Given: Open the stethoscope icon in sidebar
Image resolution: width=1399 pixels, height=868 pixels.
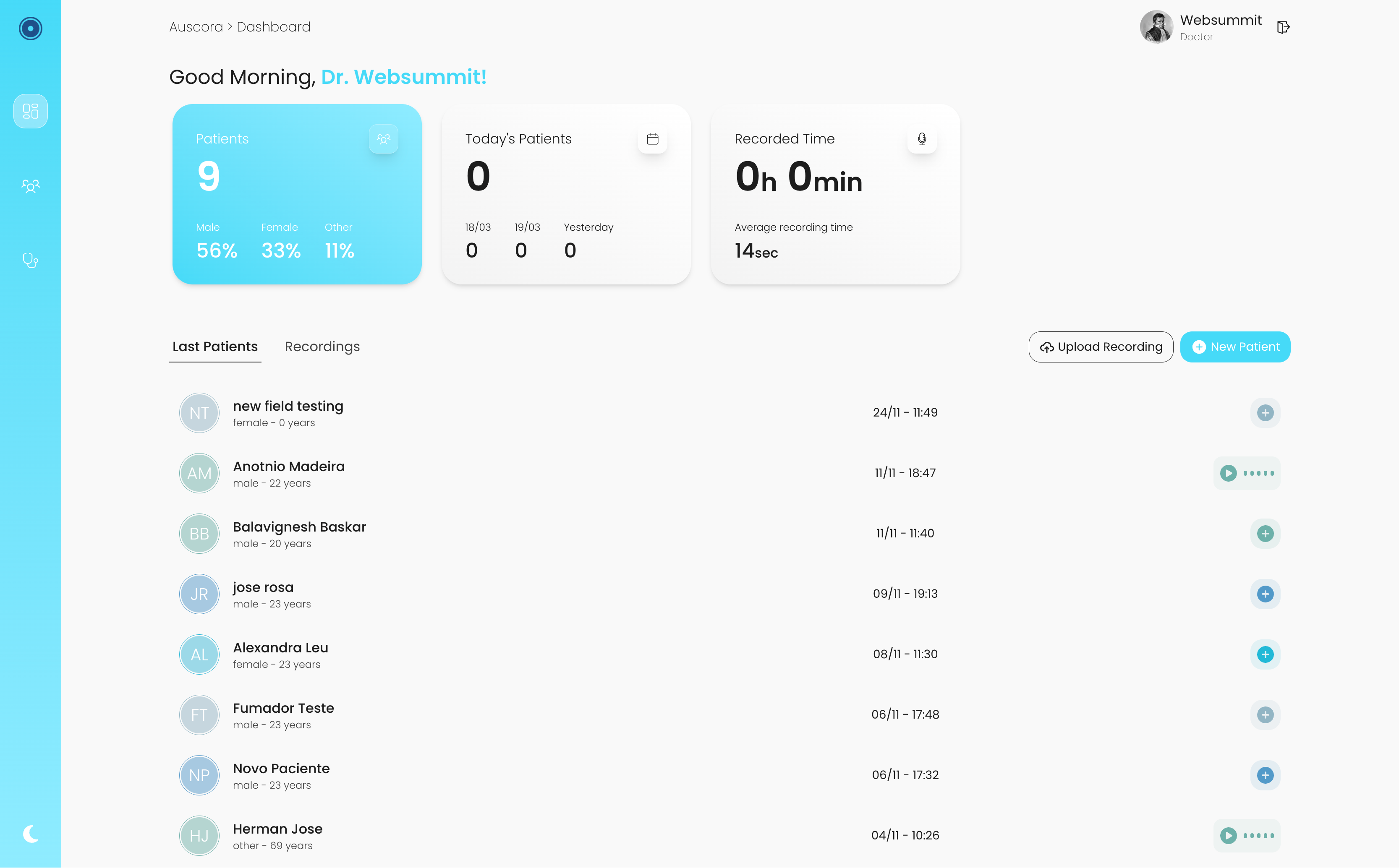Looking at the screenshot, I should (31, 261).
